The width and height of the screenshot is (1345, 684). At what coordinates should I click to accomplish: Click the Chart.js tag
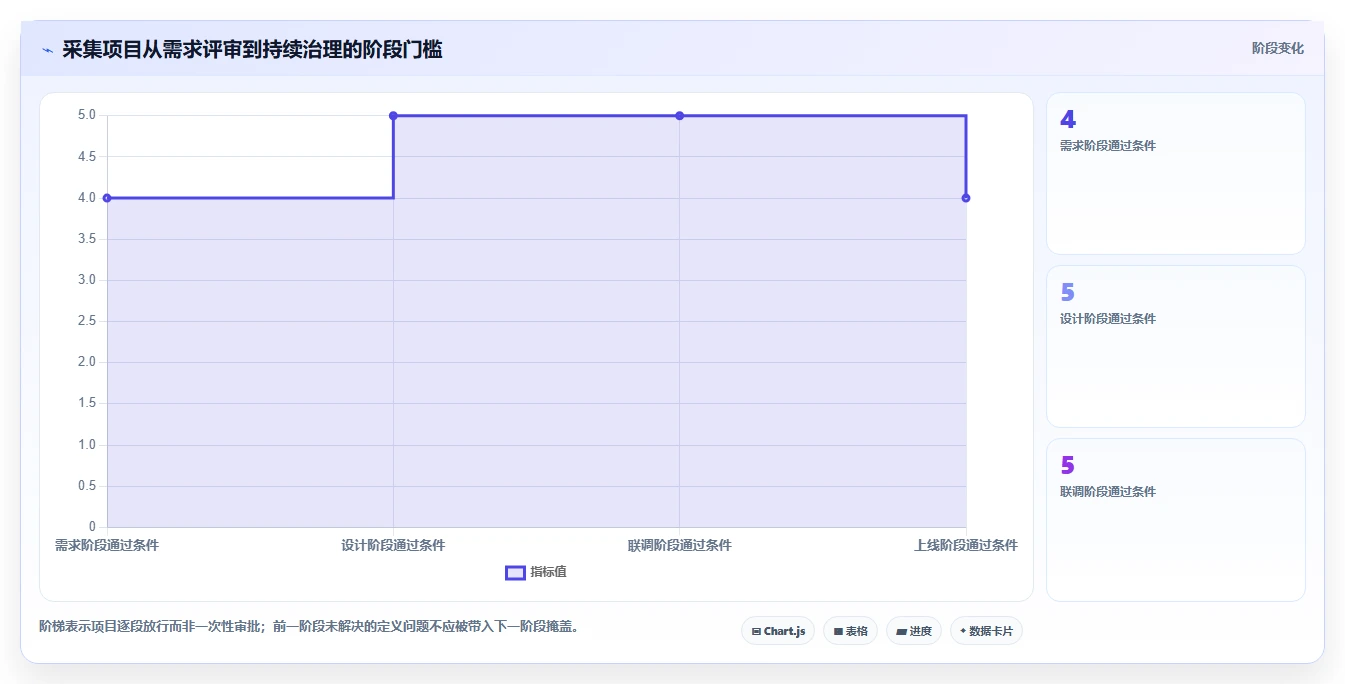(778, 631)
